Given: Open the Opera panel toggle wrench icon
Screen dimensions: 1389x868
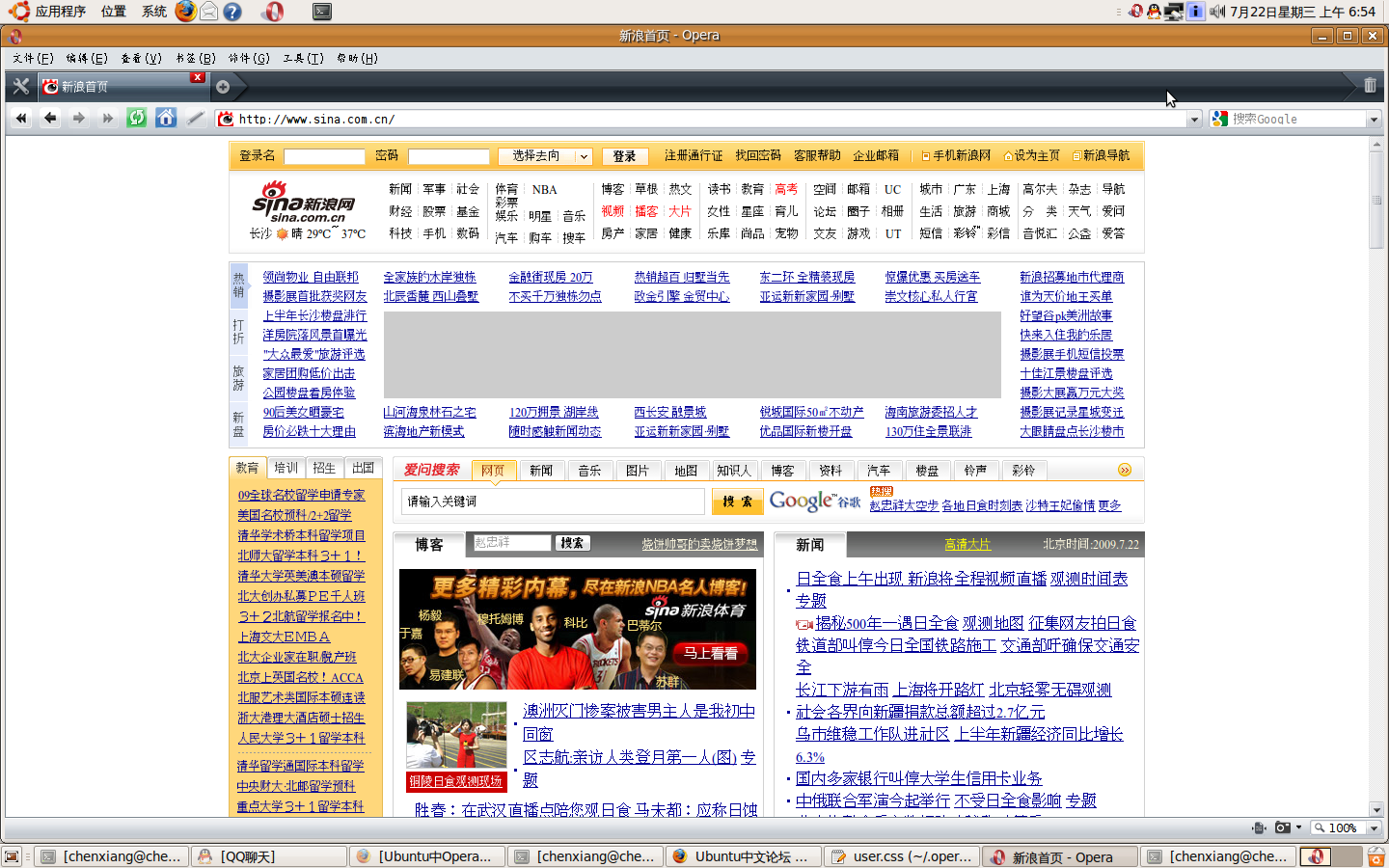Looking at the screenshot, I should tap(20, 86).
